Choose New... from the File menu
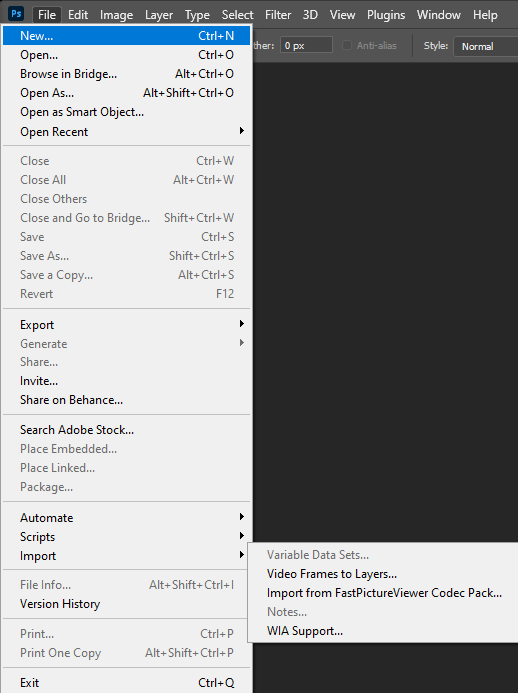 pos(126,36)
